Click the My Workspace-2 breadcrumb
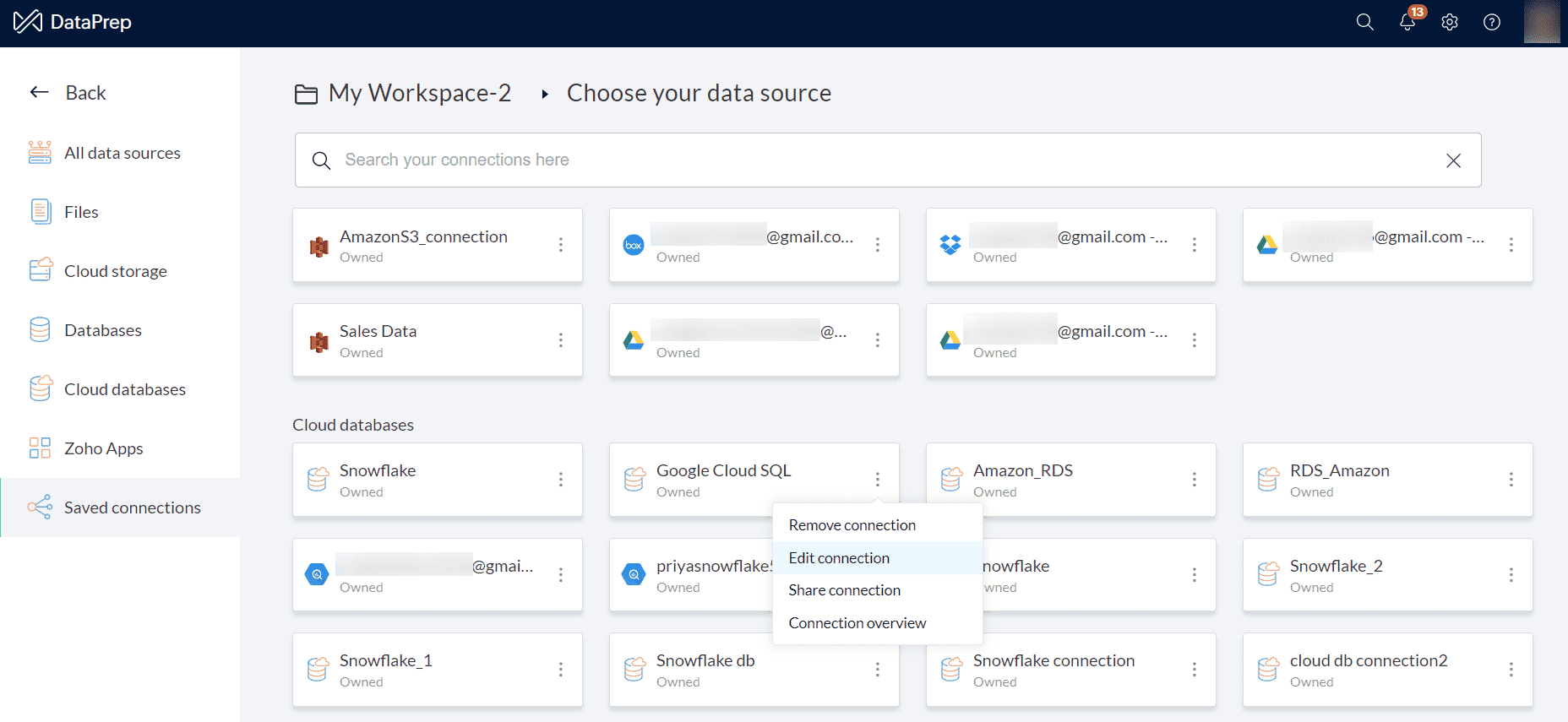Viewport: 1568px width, 722px height. [x=419, y=93]
